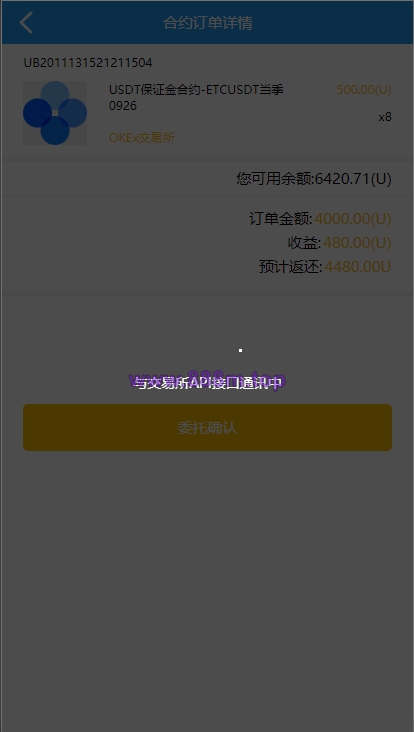Click the 与交易所API接口通讯中 loading message
Viewport: 414px width, 732px height.
coord(207,383)
